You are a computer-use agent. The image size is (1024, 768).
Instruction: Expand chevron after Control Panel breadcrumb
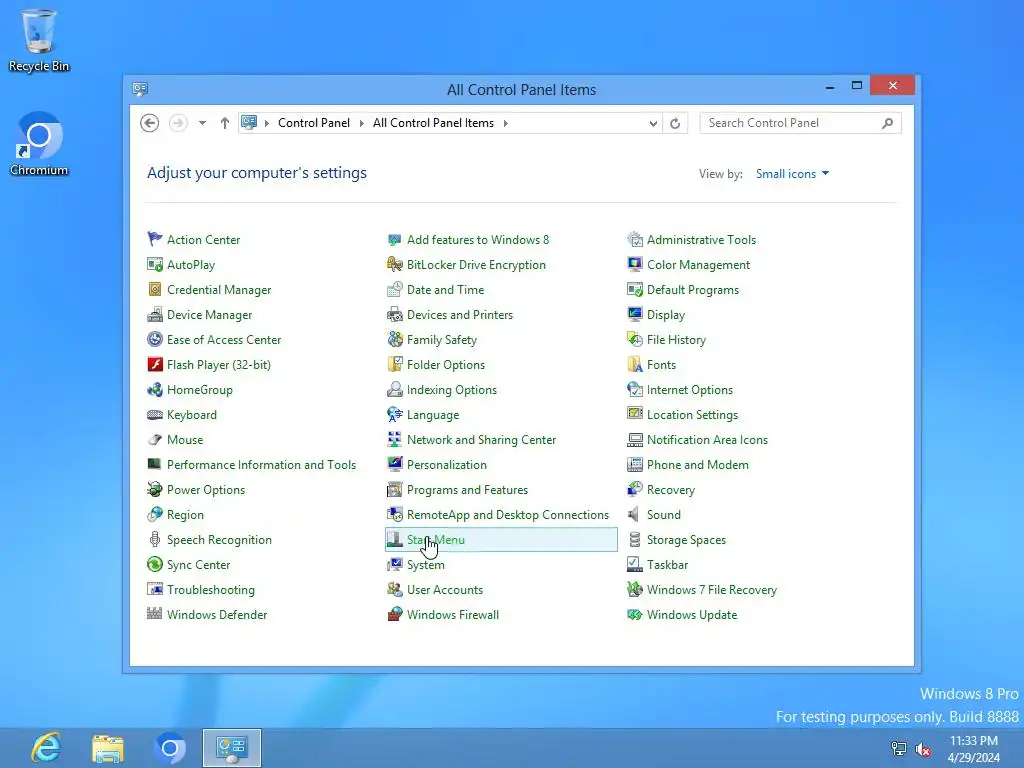pos(362,123)
